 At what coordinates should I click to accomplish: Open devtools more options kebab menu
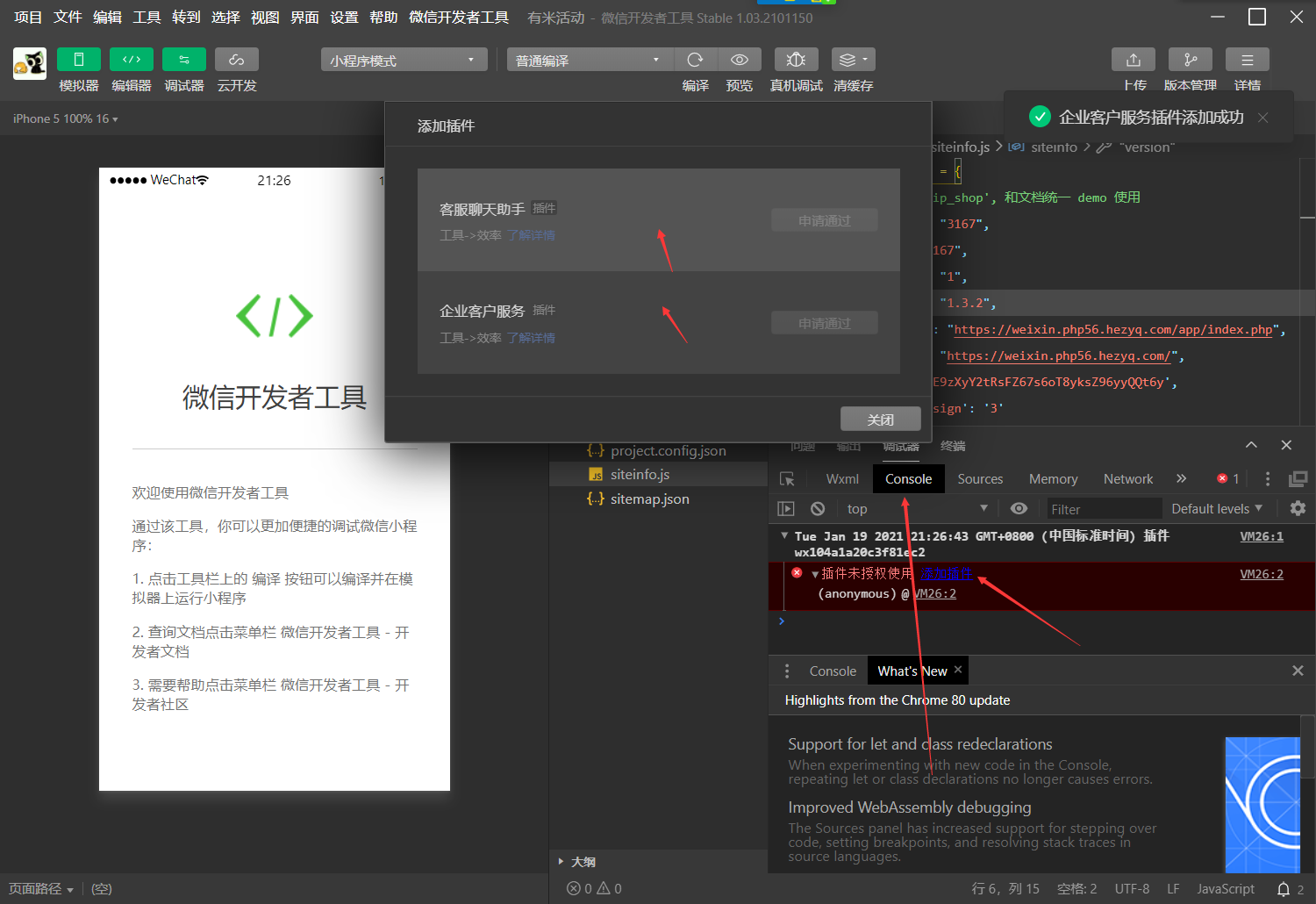[1267, 478]
